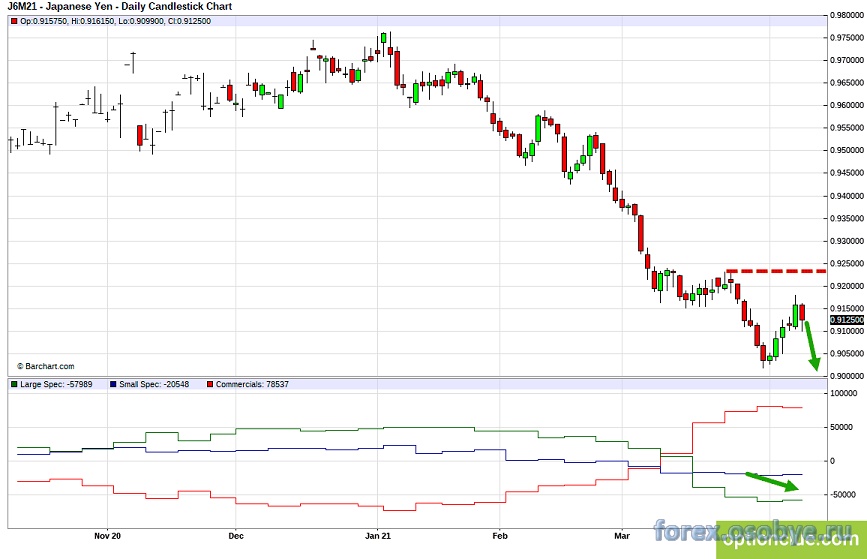Image resolution: width=867 pixels, height=559 pixels.
Task: Click the 'Jan 21' date axis label
Action: 378,536
